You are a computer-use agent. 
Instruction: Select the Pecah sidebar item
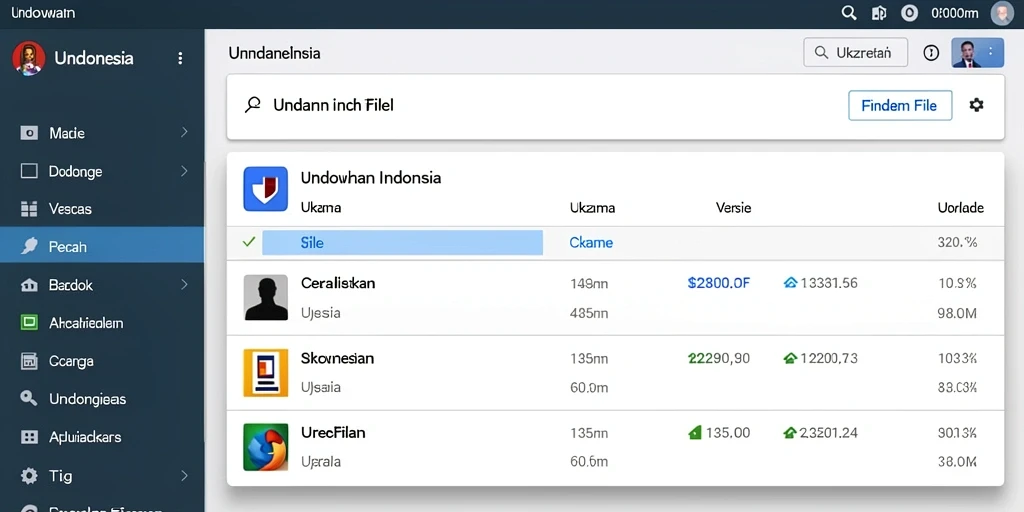pos(102,246)
